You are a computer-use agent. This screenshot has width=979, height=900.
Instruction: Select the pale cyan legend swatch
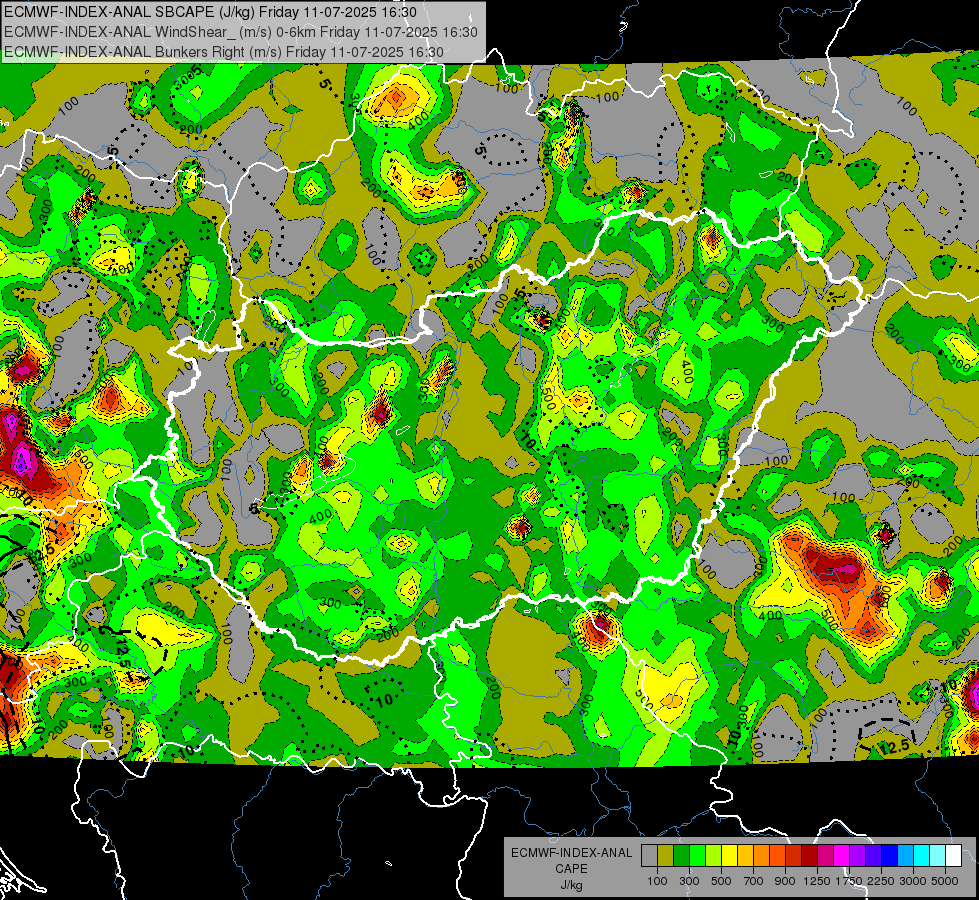pos(937,855)
